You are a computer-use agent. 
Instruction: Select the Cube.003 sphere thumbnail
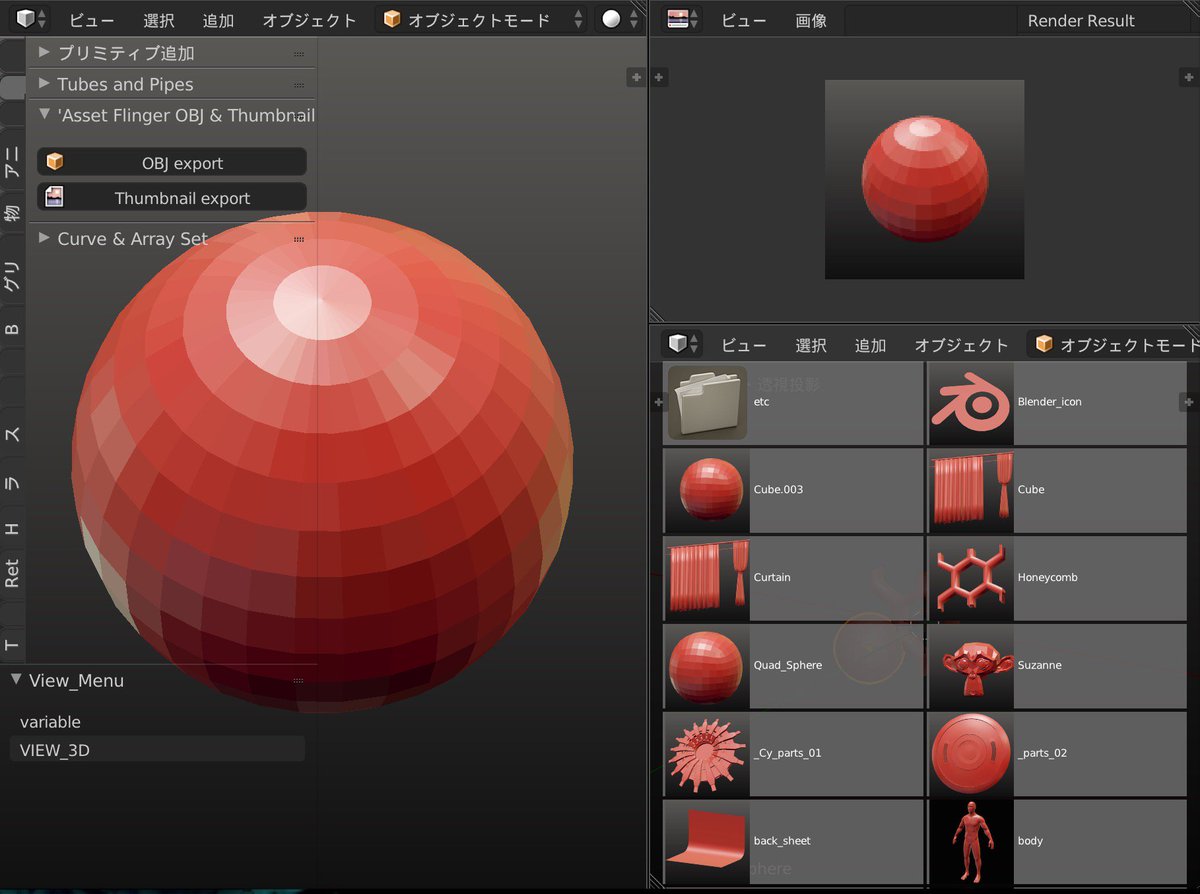coord(708,490)
